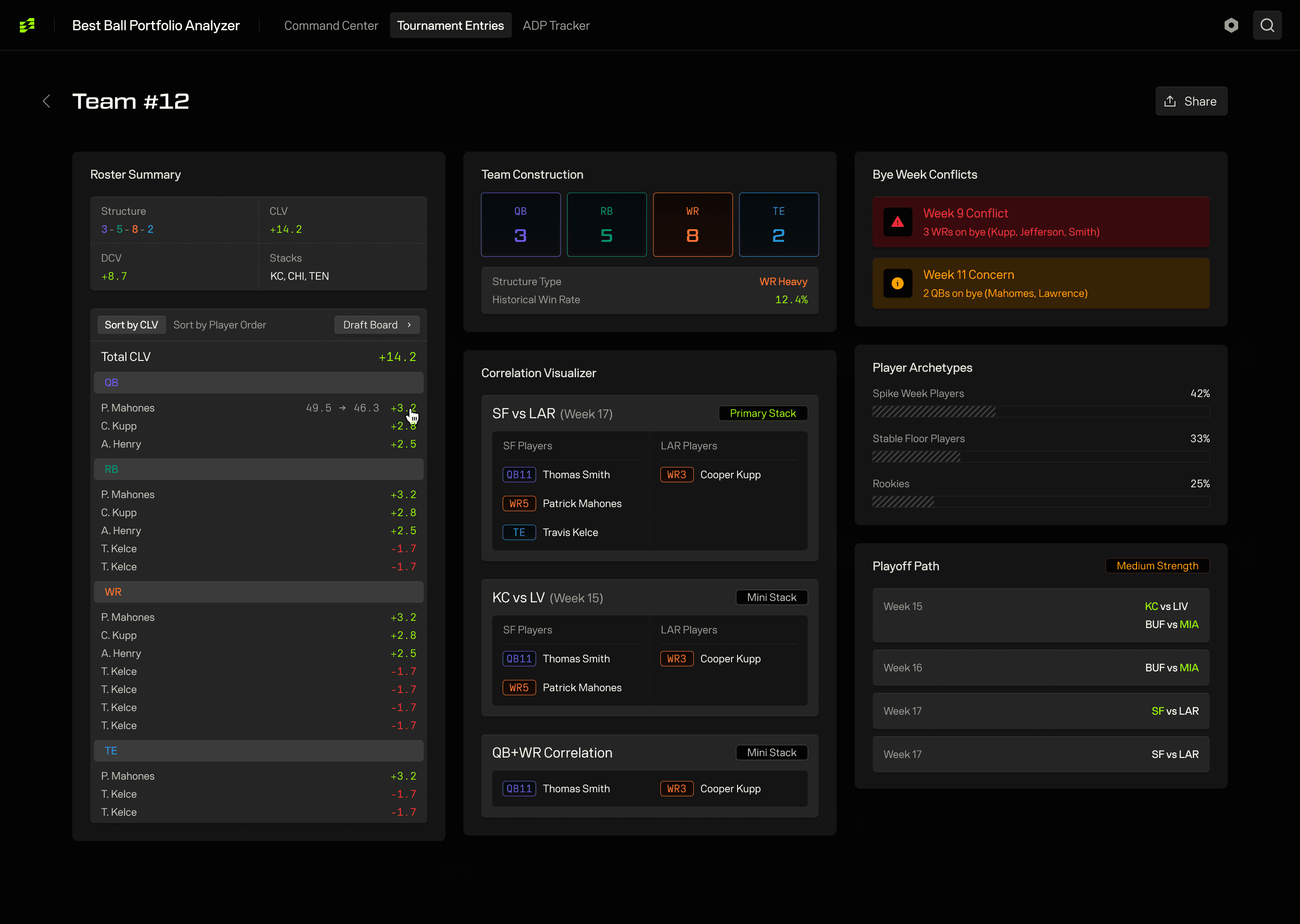Select the Week 16 BUF vs MIA row
This screenshot has width=1300, height=924.
1040,668
